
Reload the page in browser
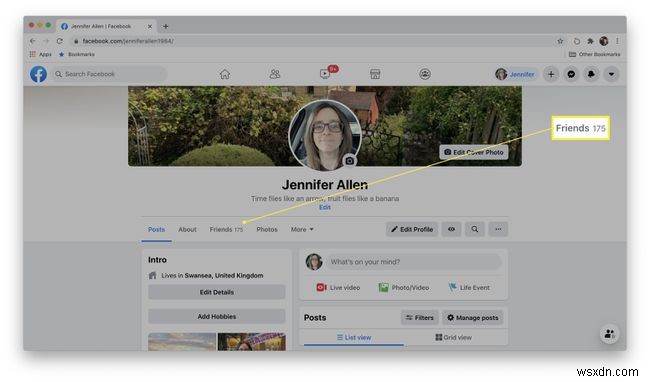click(60, 41)
